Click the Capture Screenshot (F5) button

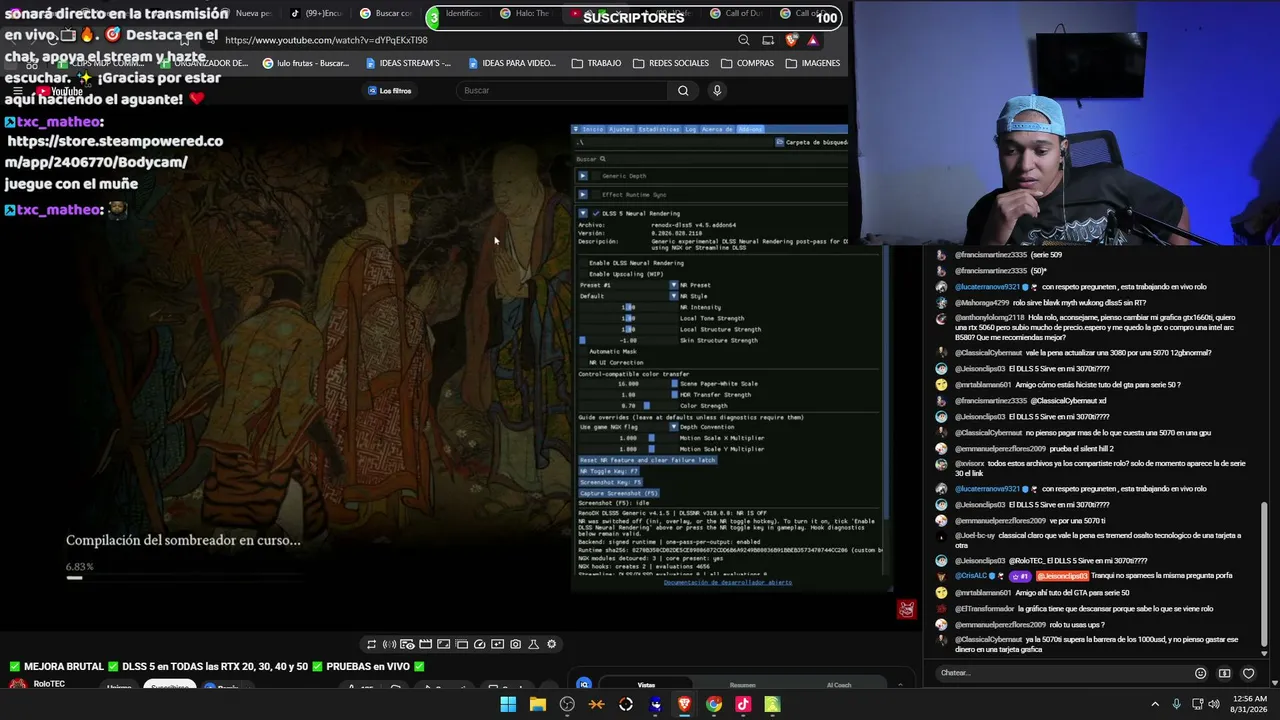click(x=618, y=493)
